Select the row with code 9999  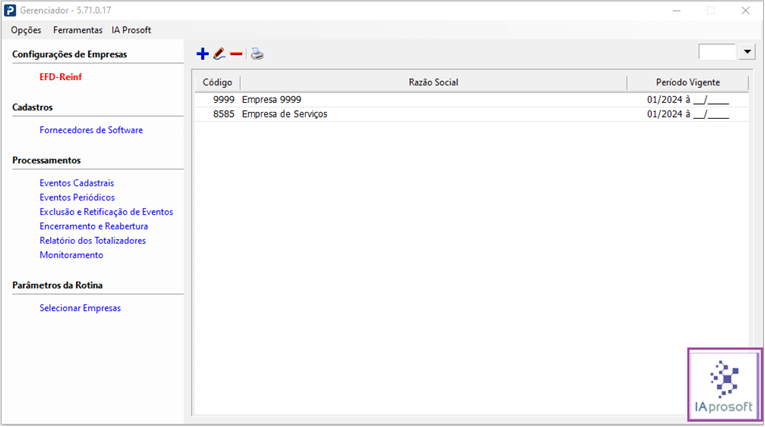coord(471,100)
